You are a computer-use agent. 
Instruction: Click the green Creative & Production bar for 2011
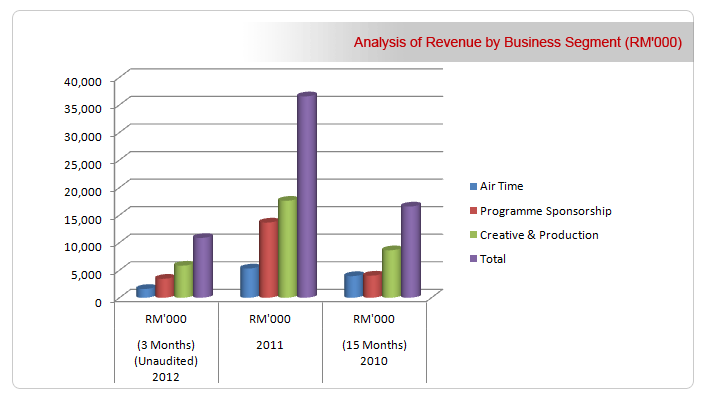point(287,248)
